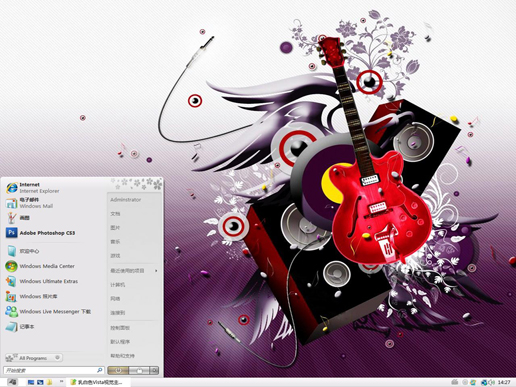Click the Switch Between Windows quick launch icon
This screenshot has width=516, height=387.
(x=40, y=382)
